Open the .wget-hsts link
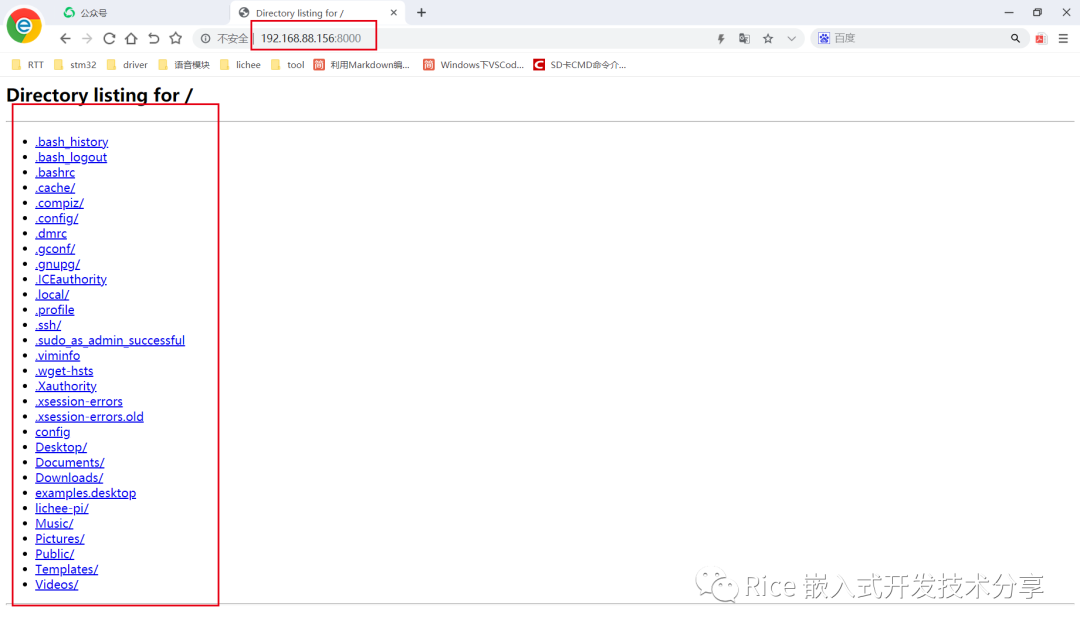The height and width of the screenshot is (634, 1080). [x=64, y=371]
